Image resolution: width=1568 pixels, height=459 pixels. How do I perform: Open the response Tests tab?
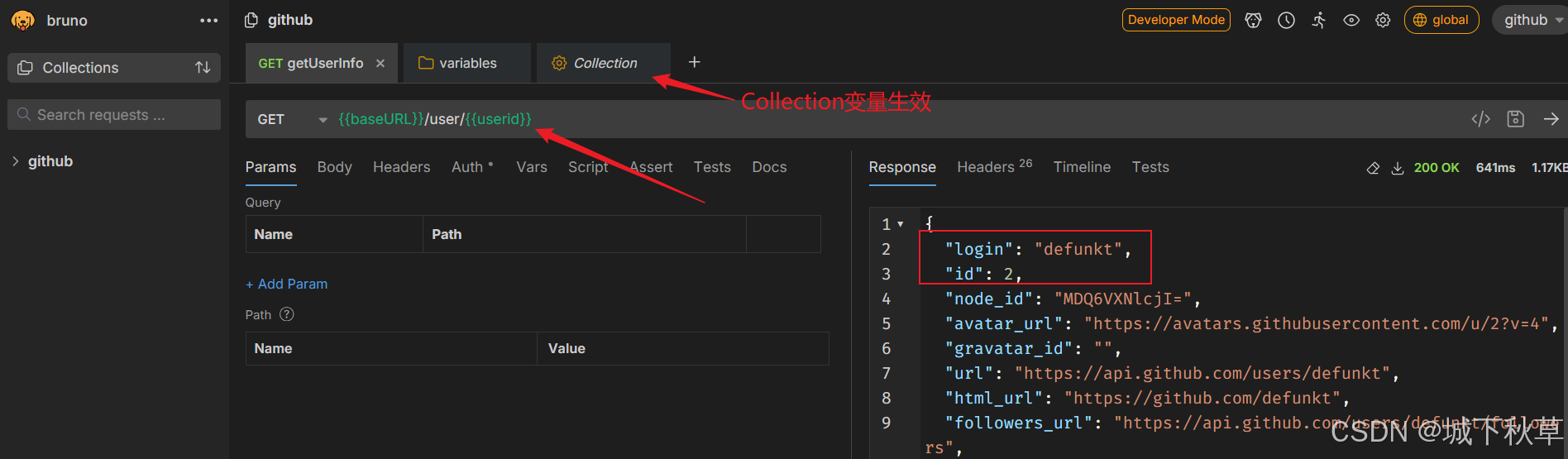tap(1150, 167)
